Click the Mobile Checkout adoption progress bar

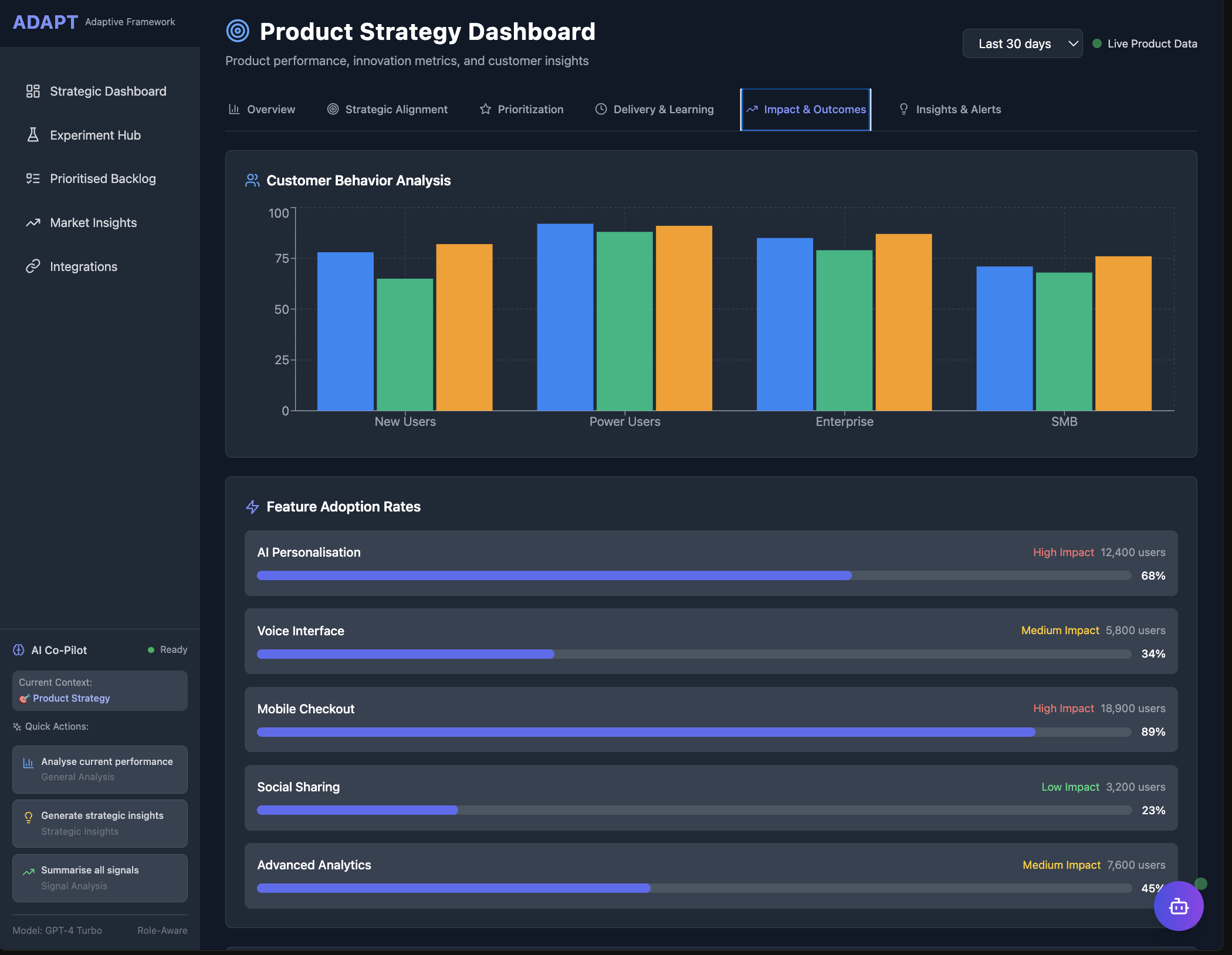point(693,732)
